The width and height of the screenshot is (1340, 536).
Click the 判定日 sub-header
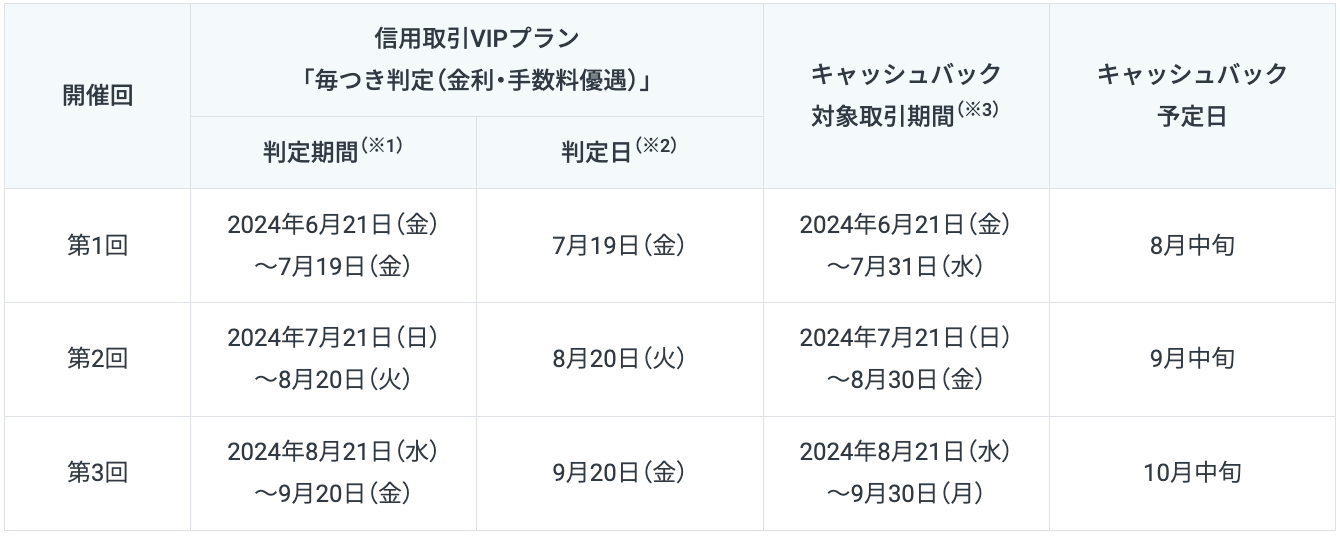coord(620,152)
